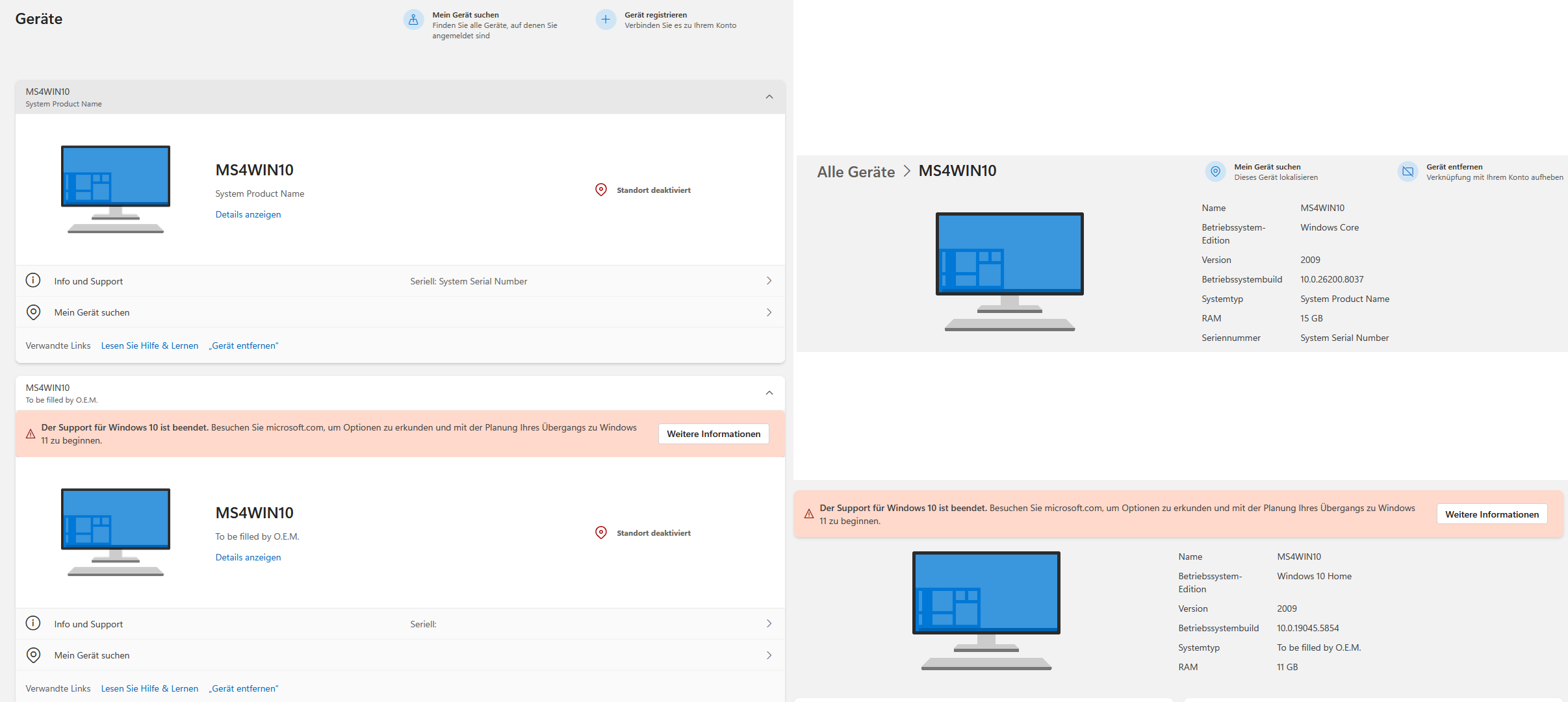Screen dimensions: 1568x702
Task: Go back via the Alle Geräte breadcrumb
Action: pyautogui.click(x=856, y=172)
